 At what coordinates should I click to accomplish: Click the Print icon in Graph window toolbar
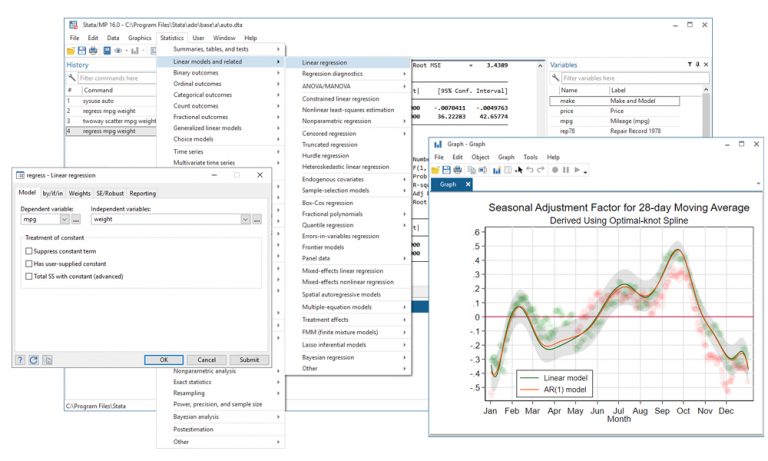tap(457, 170)
